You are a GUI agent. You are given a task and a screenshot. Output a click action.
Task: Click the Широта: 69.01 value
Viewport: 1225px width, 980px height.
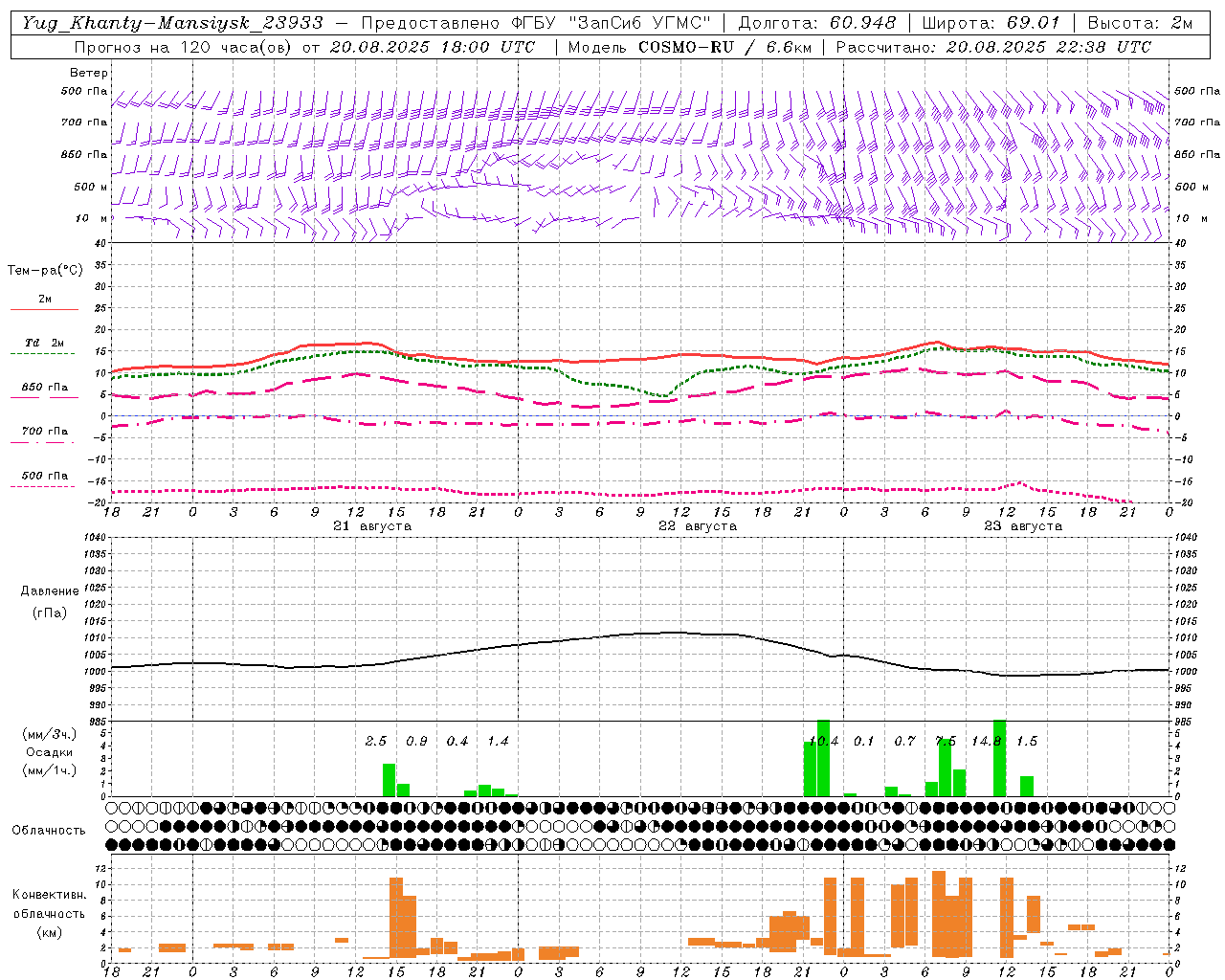[991, 23]
